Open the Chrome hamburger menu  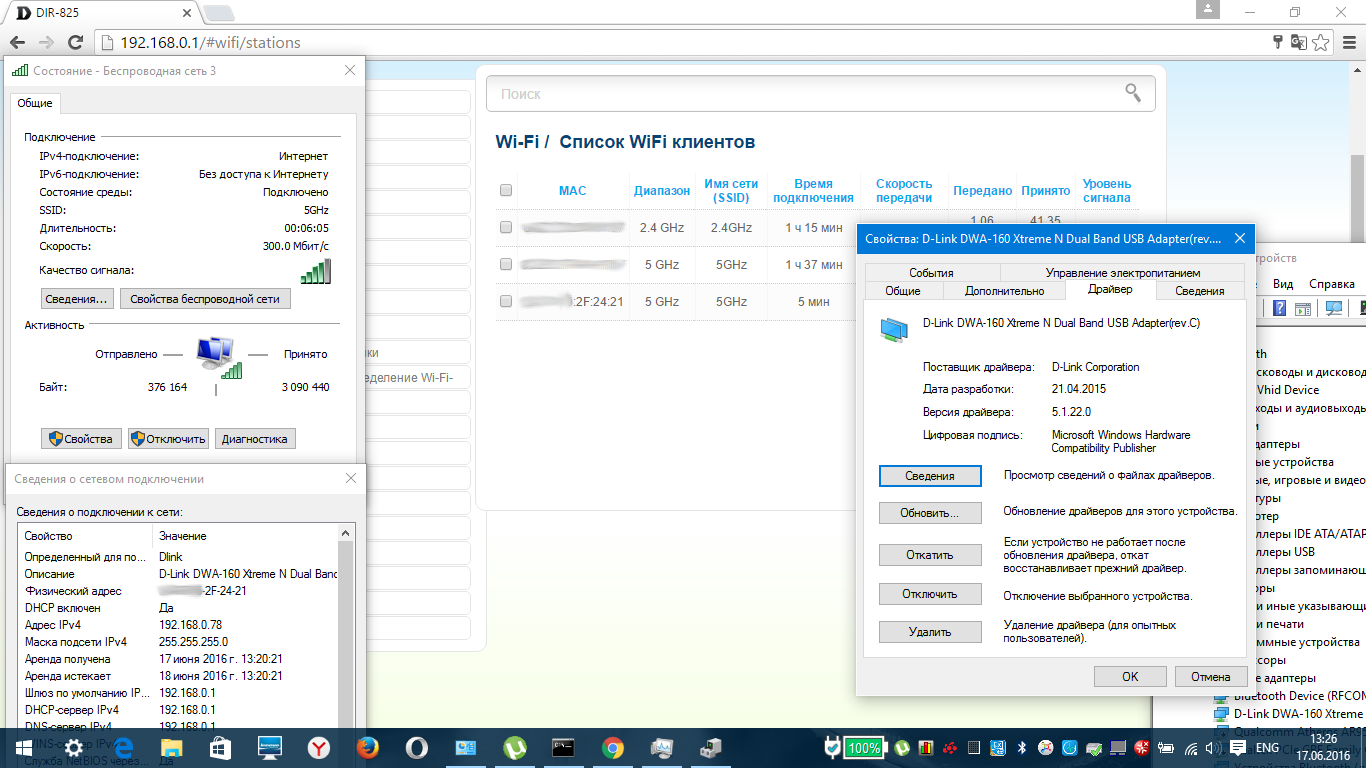click(x=1350, y=42)
